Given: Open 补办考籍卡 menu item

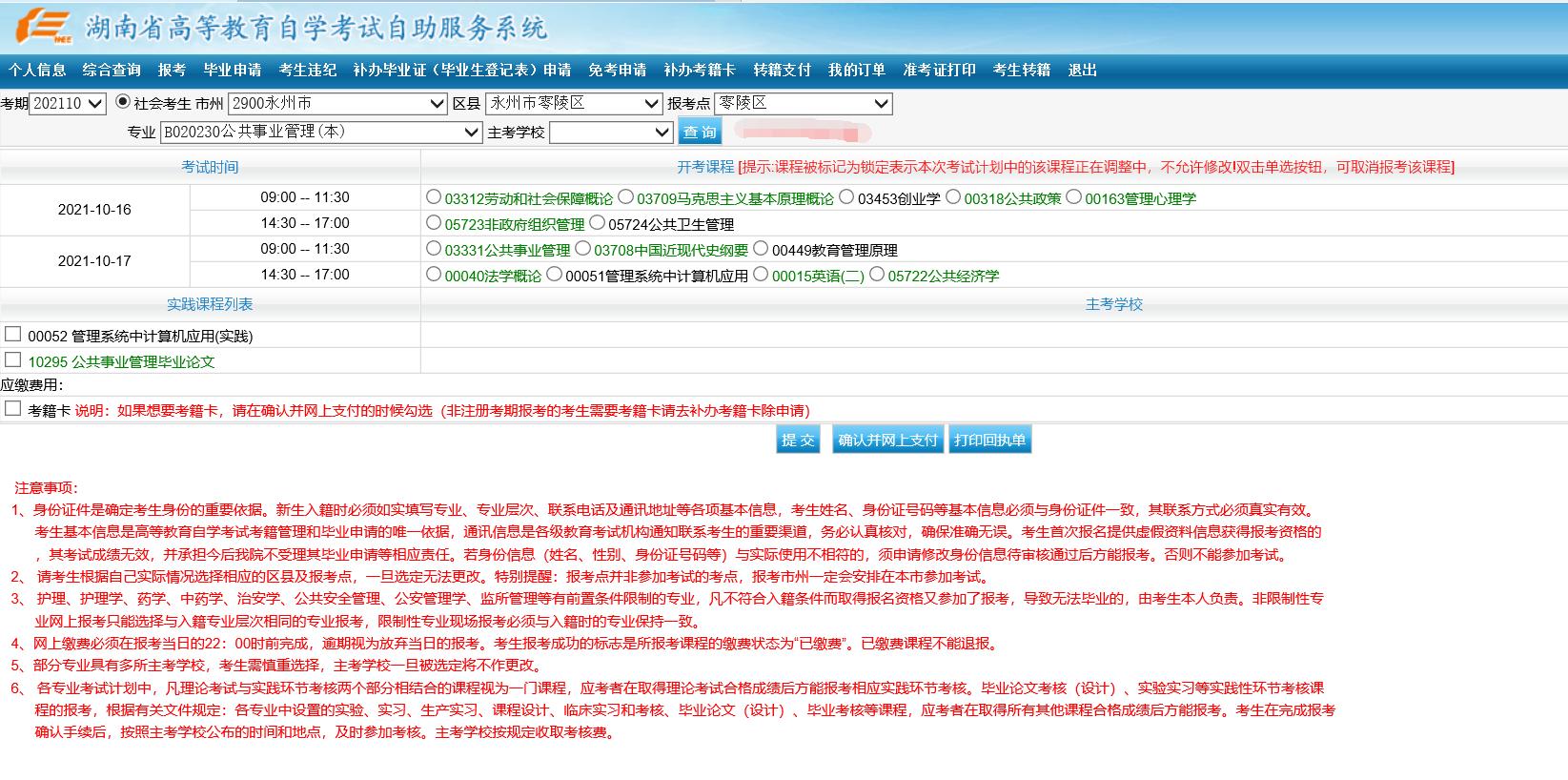Looking at the screenshot, I should point(700,70).
